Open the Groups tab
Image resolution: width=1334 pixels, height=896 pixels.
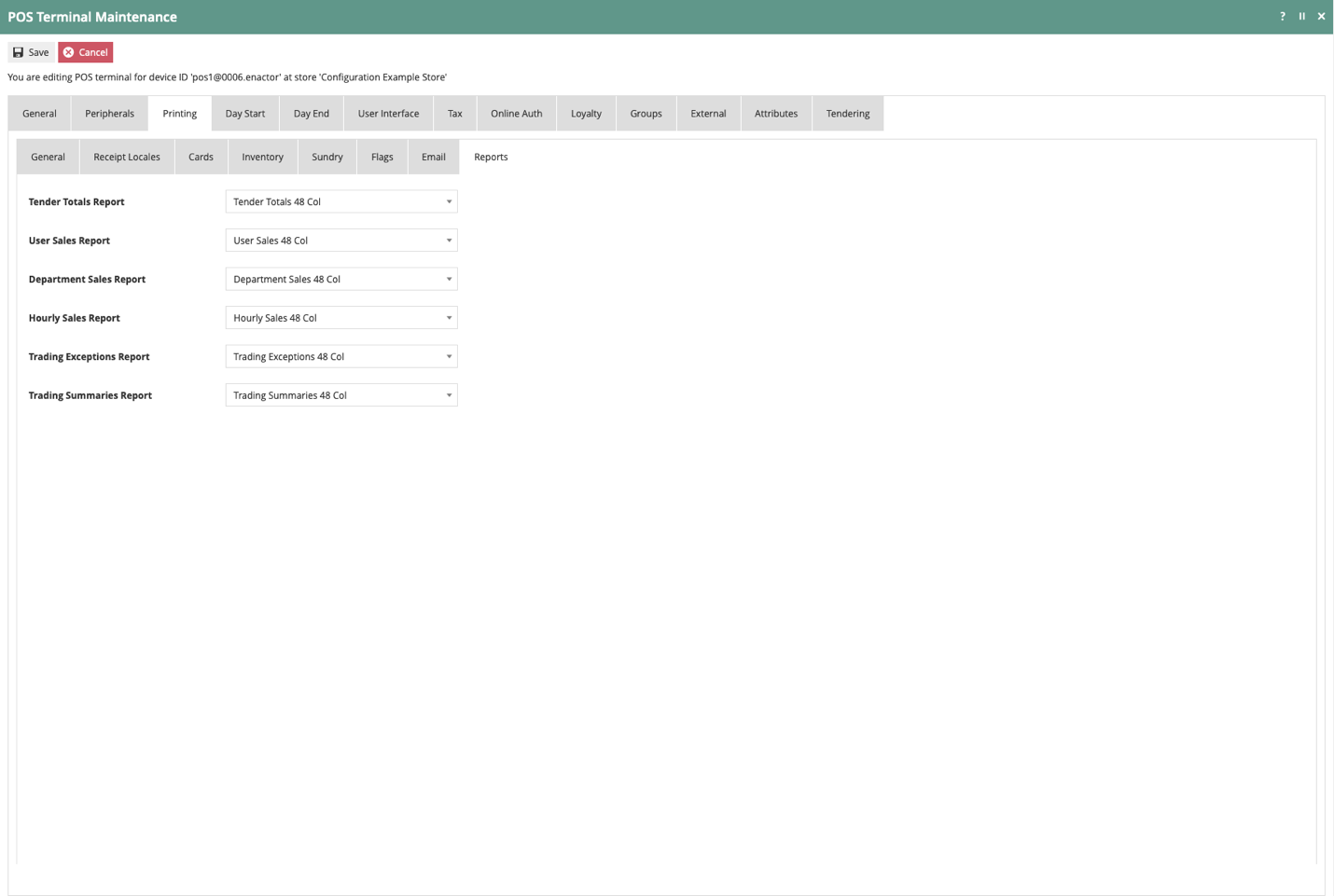(x=646, y=114)
